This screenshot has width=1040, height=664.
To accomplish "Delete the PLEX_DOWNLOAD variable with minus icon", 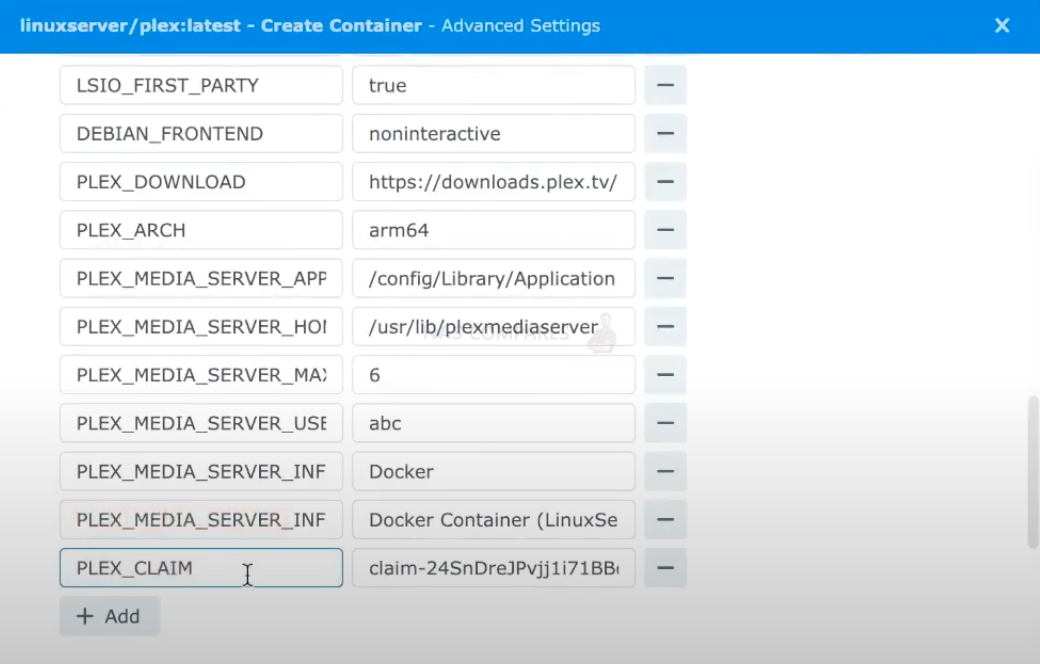I will tap(665, 182).
